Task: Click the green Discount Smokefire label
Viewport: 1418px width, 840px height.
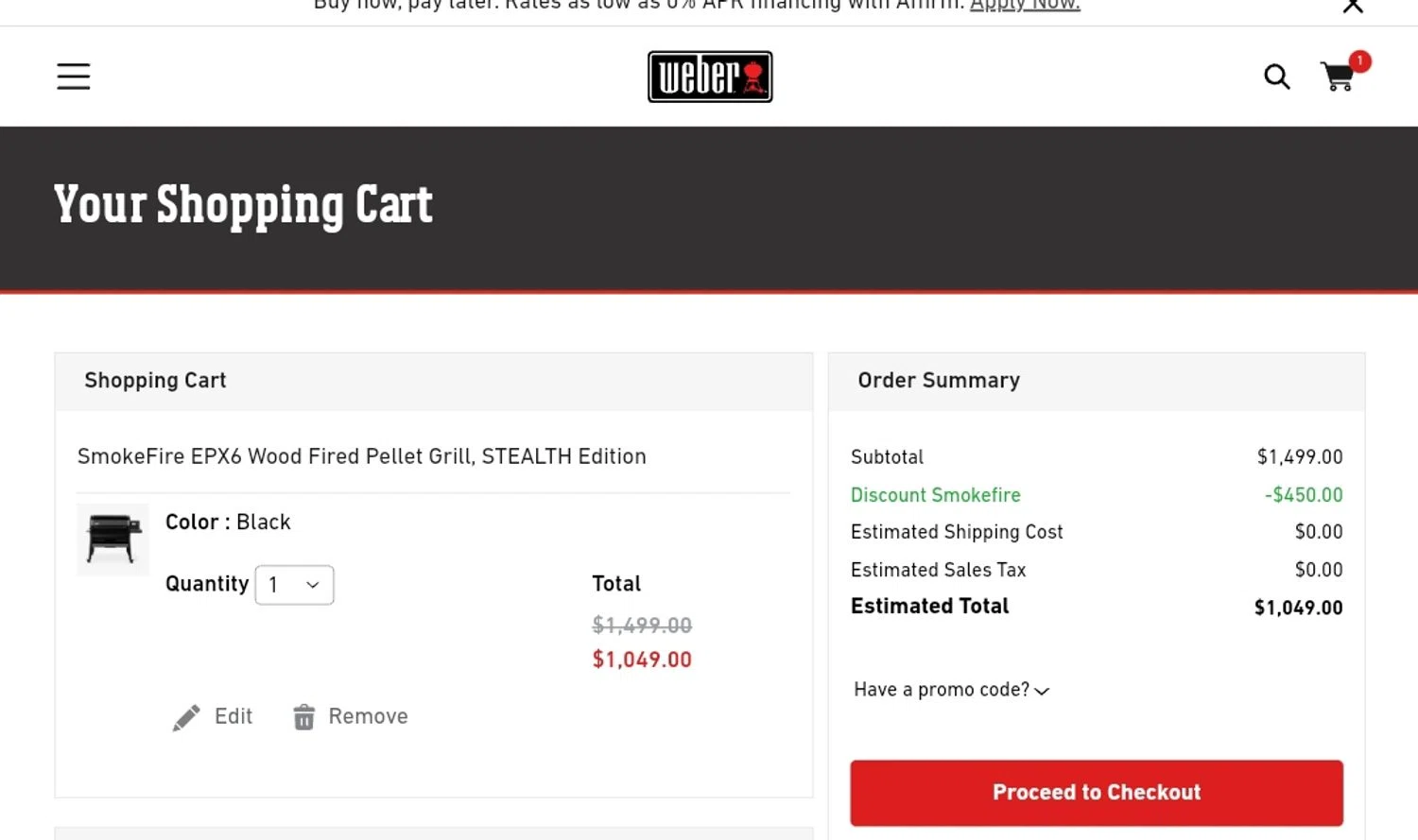Action: click(x=935, y=495)
